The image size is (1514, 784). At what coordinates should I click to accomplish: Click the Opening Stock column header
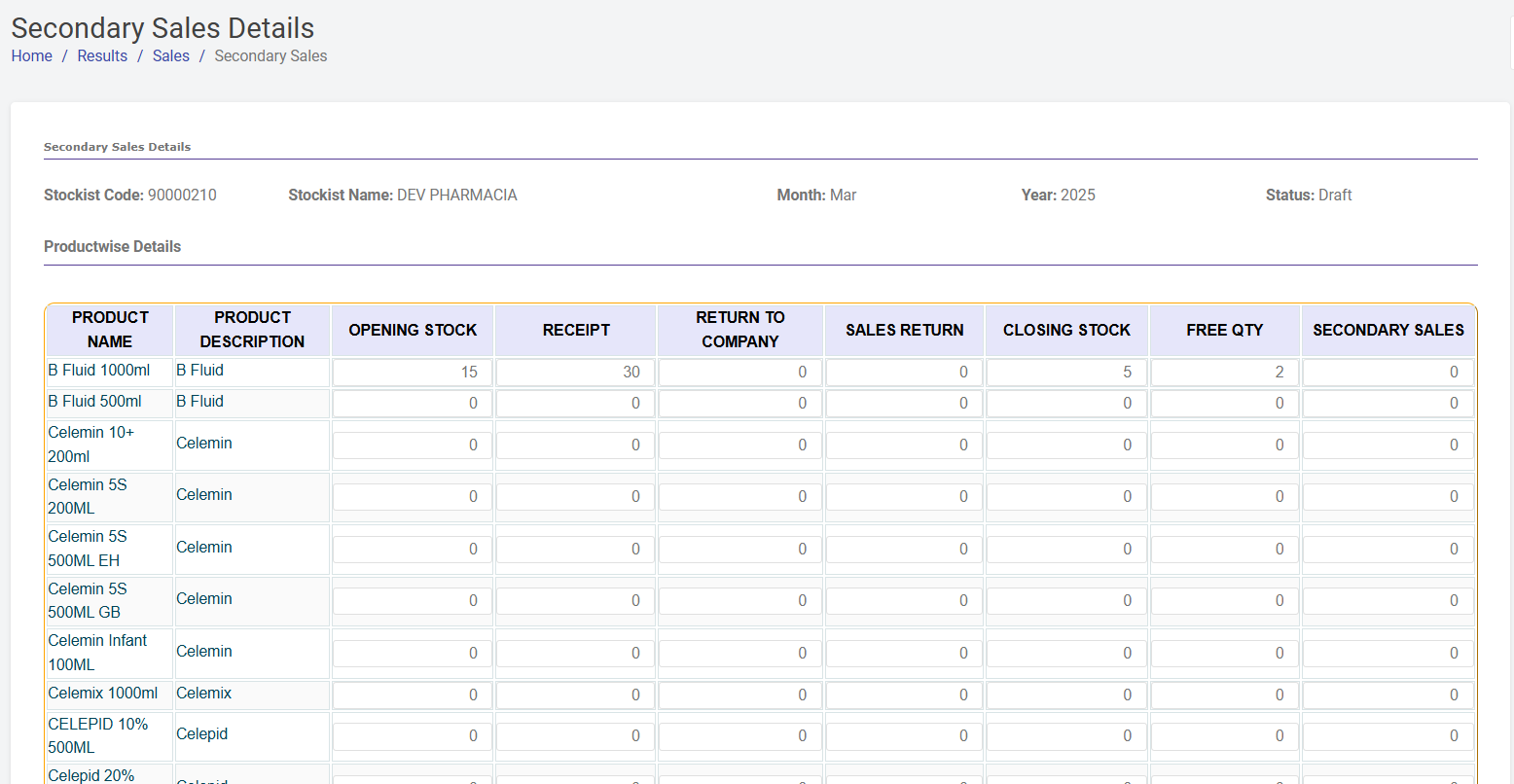point(413,331)
